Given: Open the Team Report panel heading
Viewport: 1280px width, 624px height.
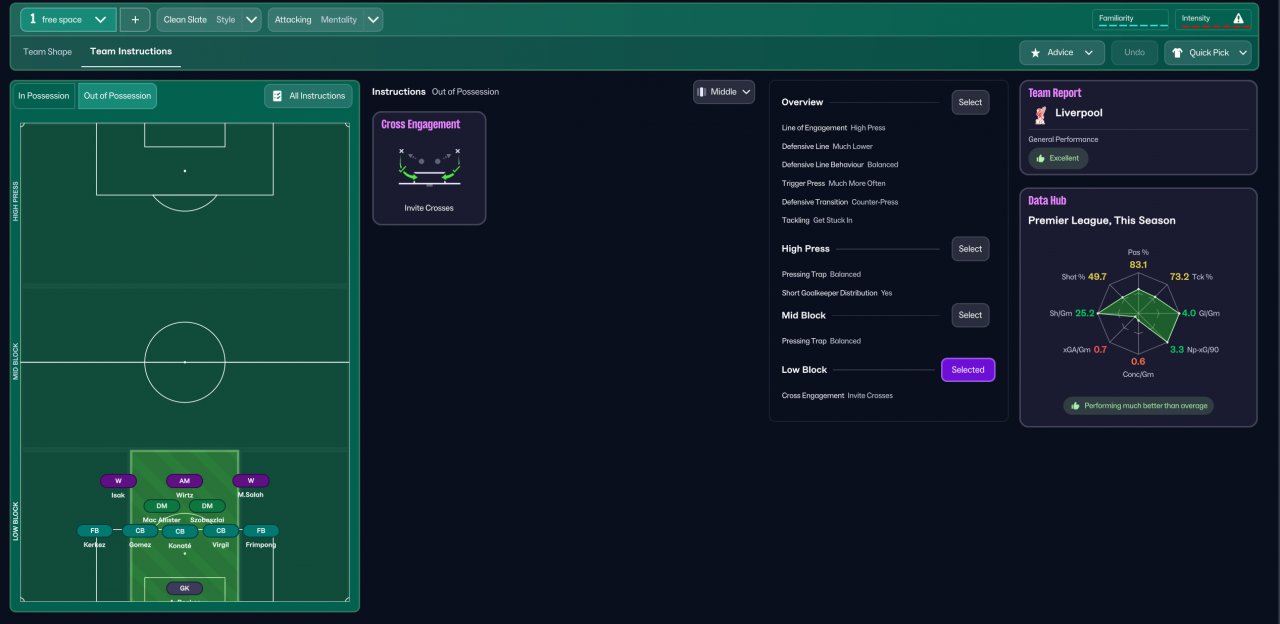Looking at the screenshot, I should click(1054, 93).
